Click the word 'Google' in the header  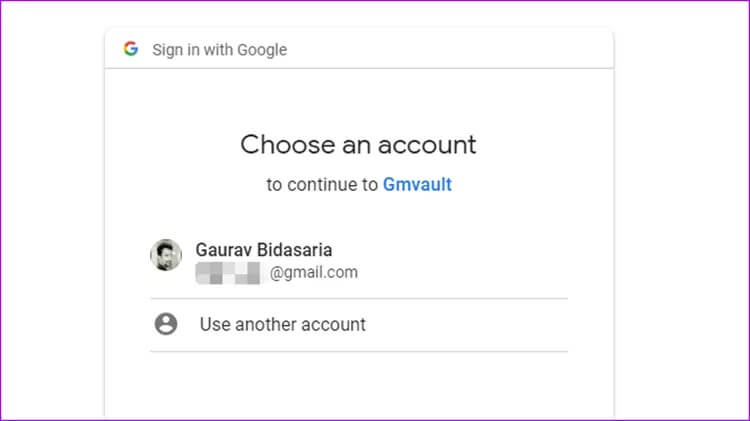pyautogui.click(x=262, y=50)
